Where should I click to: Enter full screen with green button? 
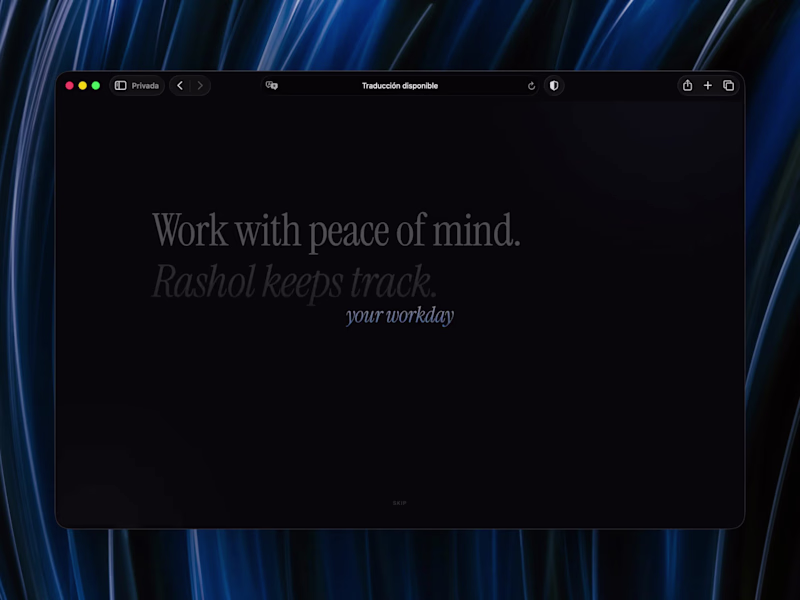tap(95, 85)
